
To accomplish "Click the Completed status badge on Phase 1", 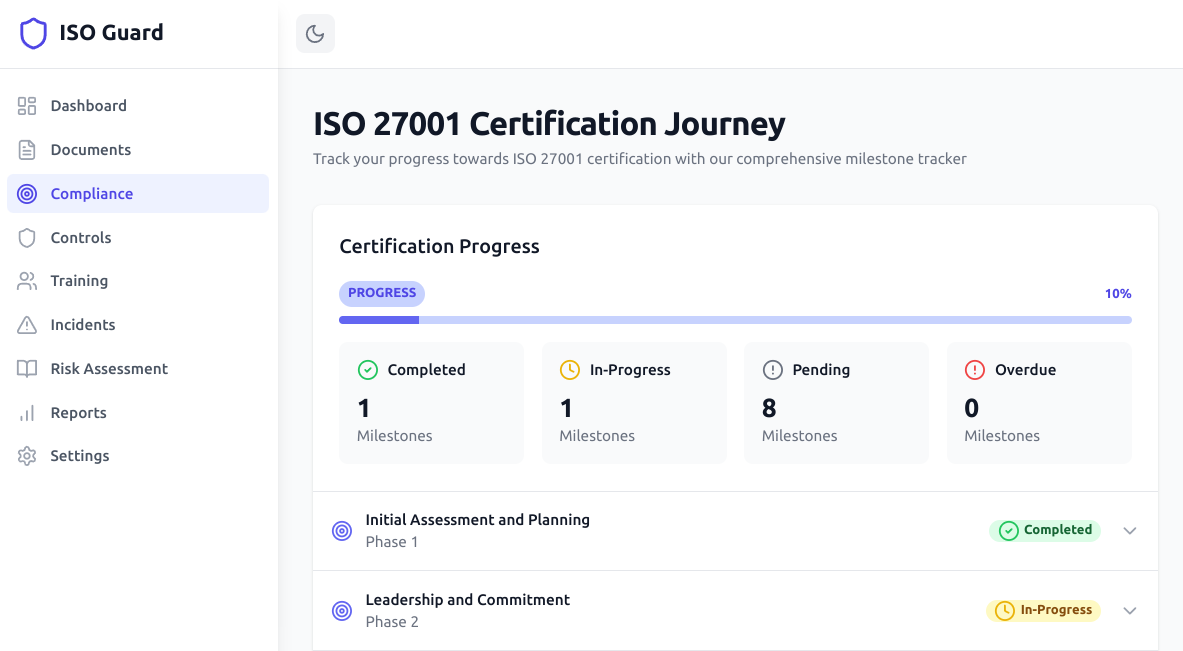I will click(x=1045, y=531).
